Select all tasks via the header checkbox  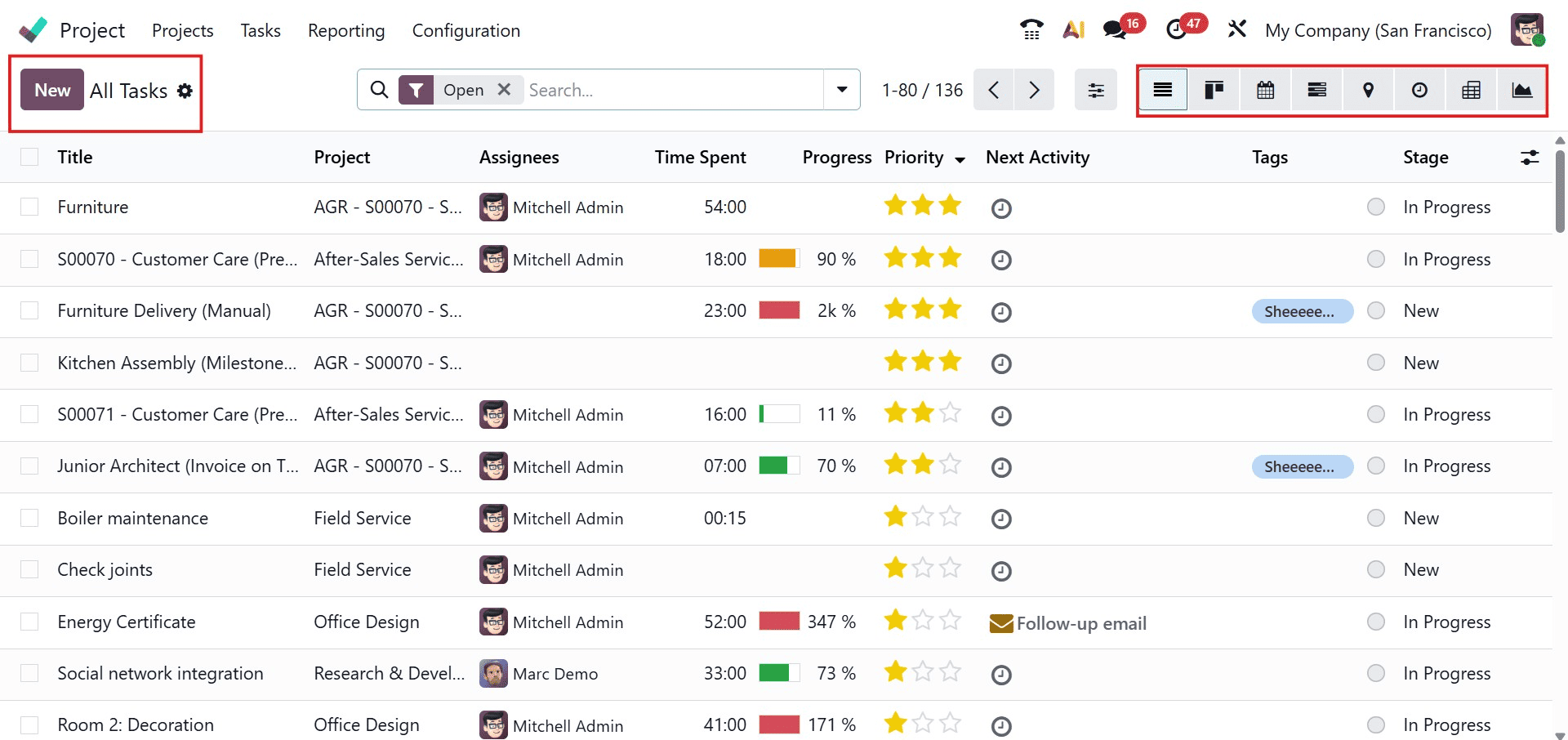click(29, 157)
